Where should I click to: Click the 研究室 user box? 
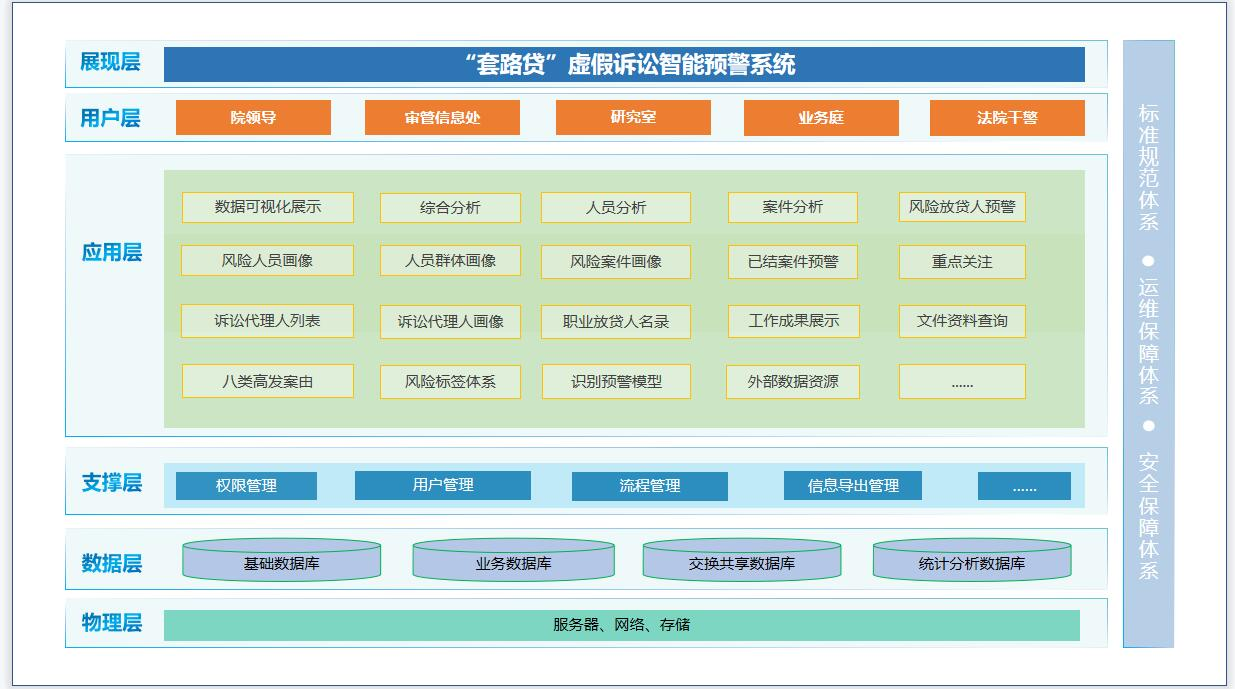[x=633, y=117]
